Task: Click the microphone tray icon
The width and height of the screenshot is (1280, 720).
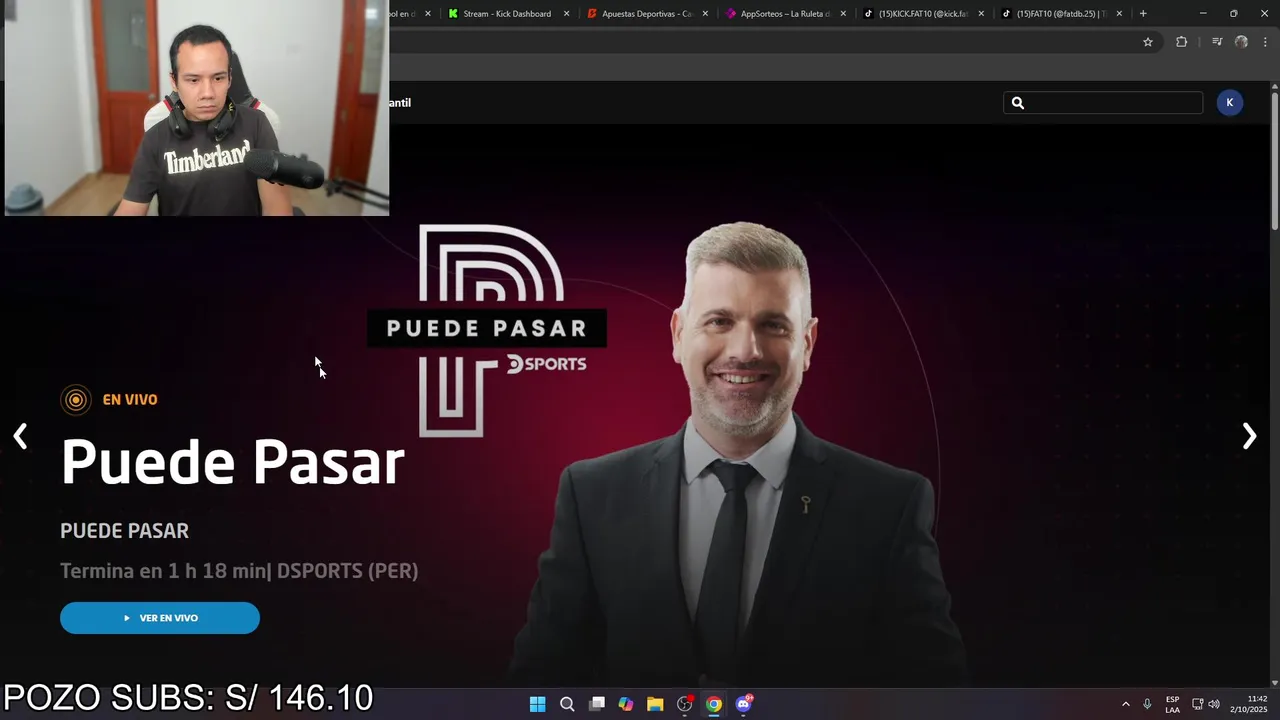Action: pyautogui.click(x=1147, y=704)
